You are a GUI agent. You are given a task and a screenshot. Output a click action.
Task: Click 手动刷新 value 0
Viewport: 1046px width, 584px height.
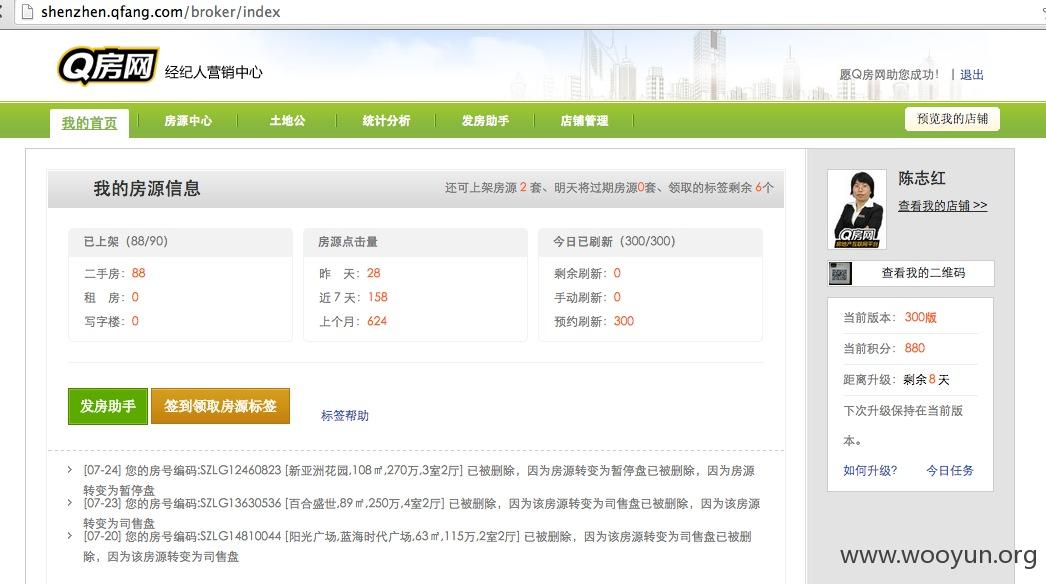pyautogui.click(x=617, y=297)
